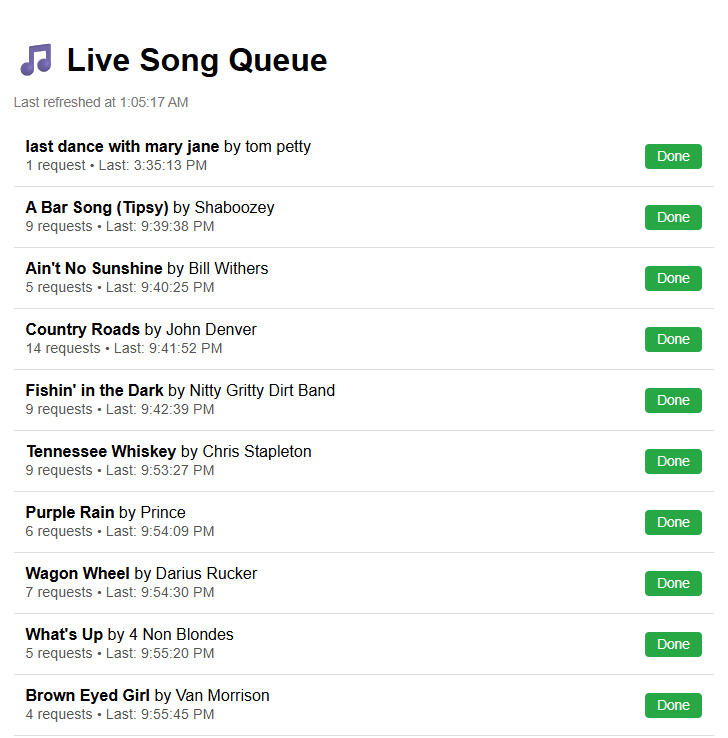The width and height of the screenshot is (728, 738).
Task: Mark "last dance with mary jane" as Done
Action: (673, 156)
